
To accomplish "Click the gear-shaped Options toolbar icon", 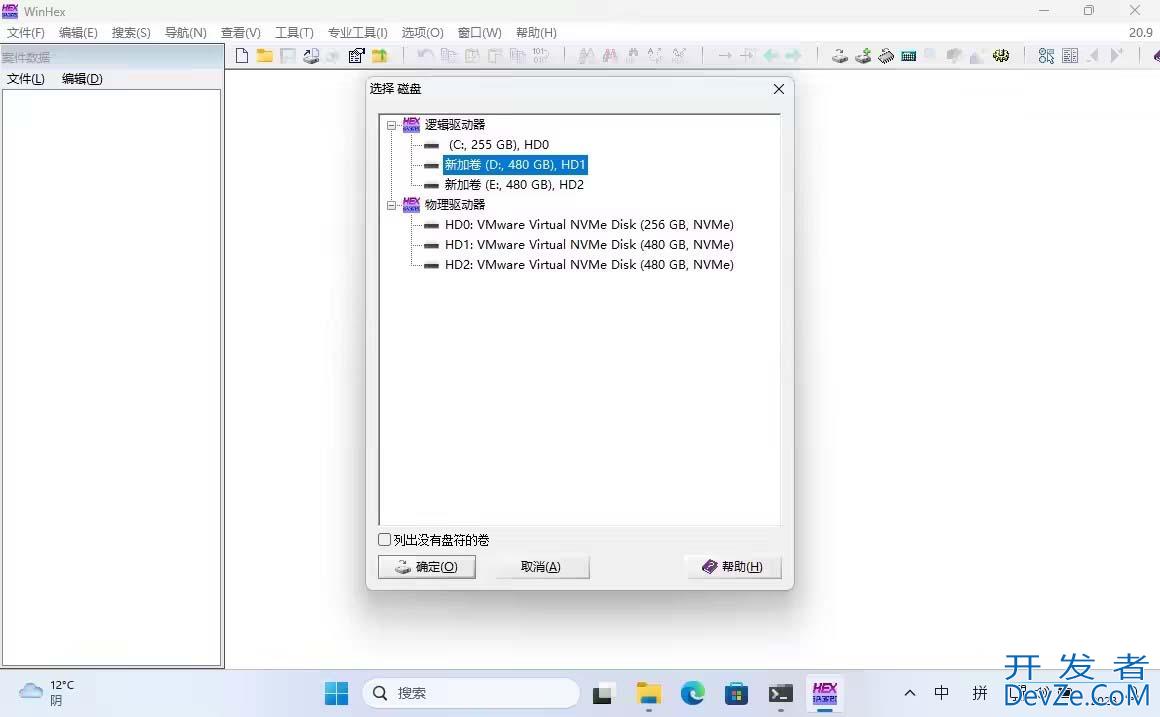I will (x=1001, y=55).
